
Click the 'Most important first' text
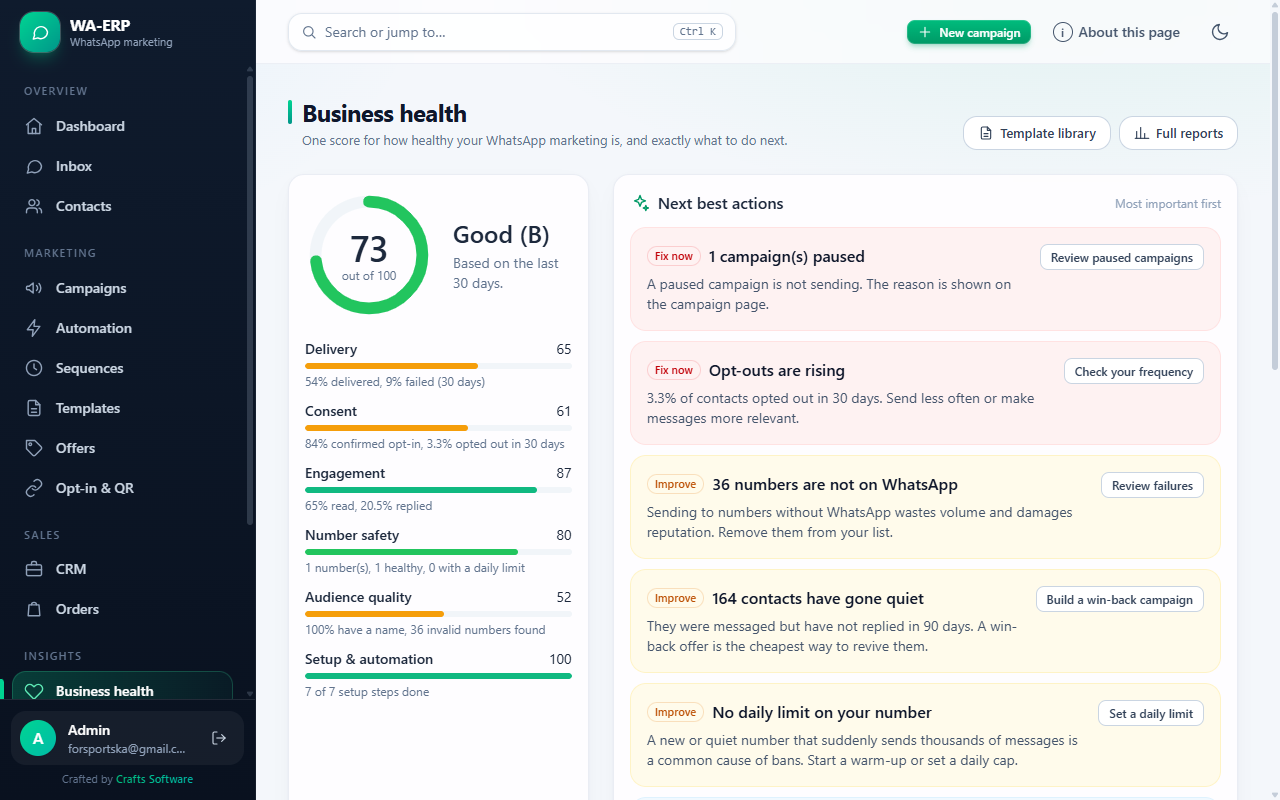point(1168,204)
